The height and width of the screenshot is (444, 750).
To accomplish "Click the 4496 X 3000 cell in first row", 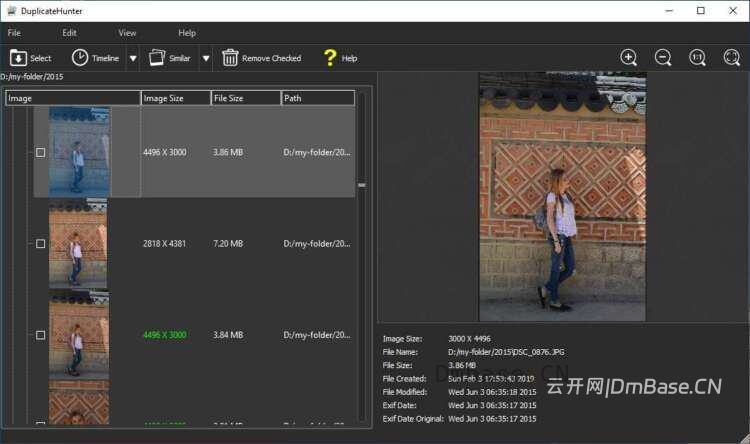I will point(165,152).
